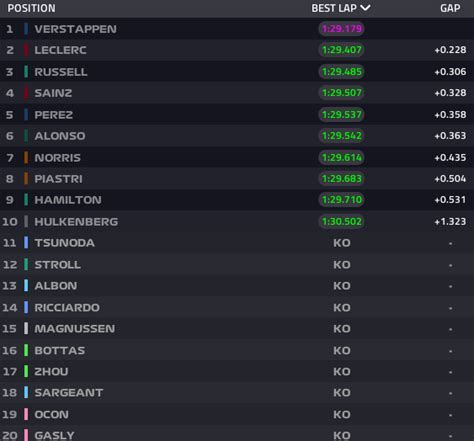Screen dimensions: 474x441
Task: Click the orange team bar next to Norris
Action: [x=26, y=157]
